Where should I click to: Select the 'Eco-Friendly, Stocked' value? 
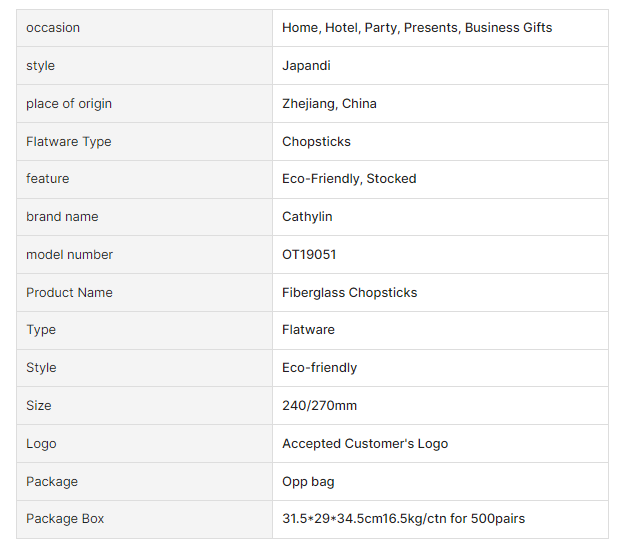pyautogui.click(x=349, y=179)
